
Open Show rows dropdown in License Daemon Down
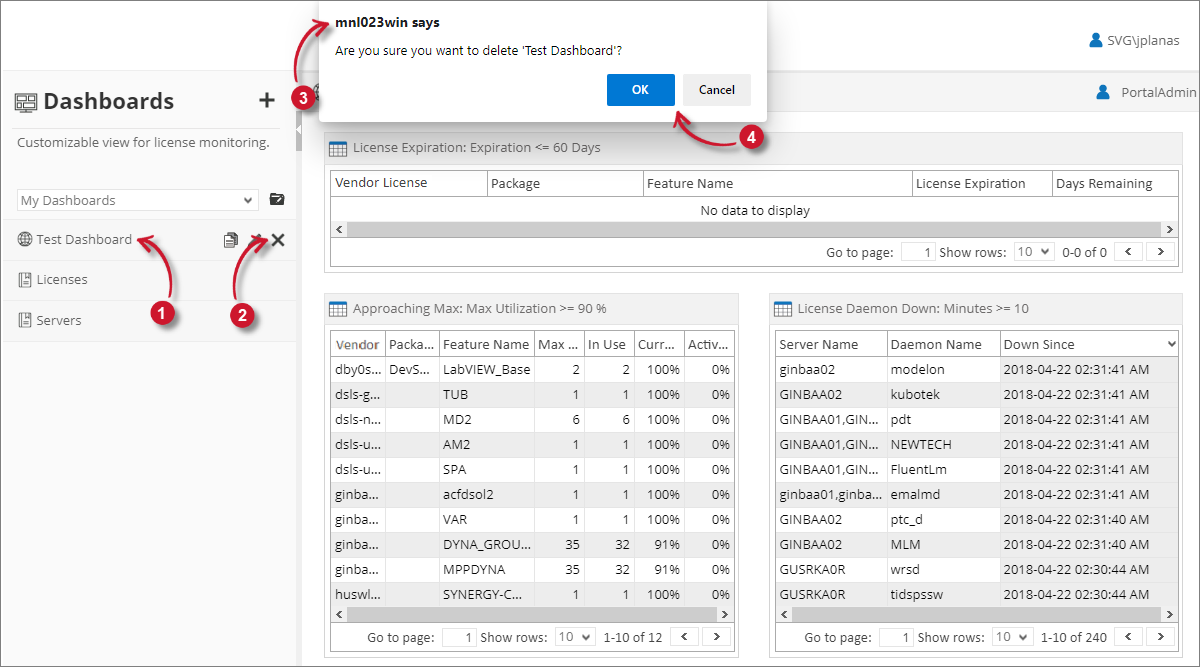point(1012,636)
